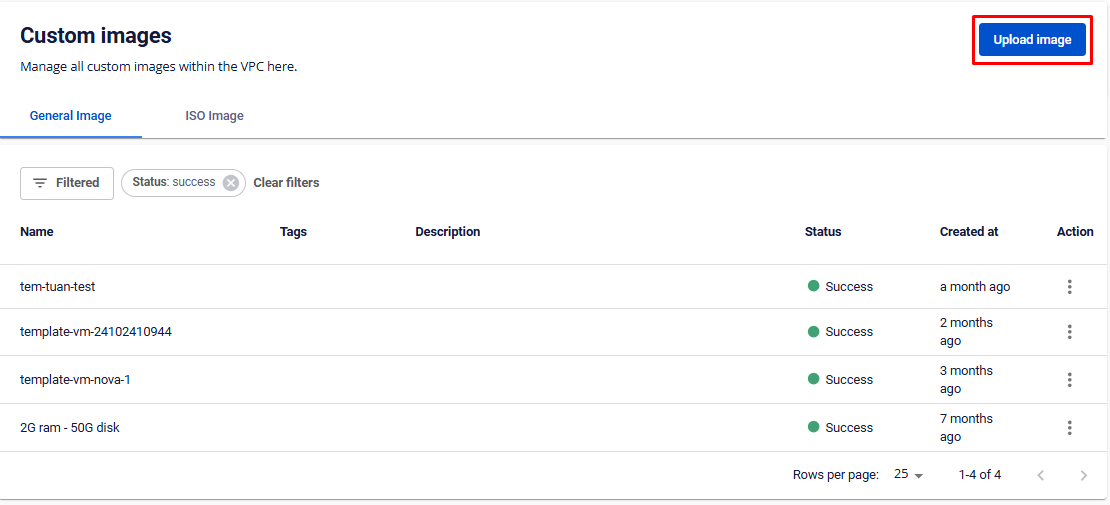This screenshot has width=1110, height=505.
Task: Switch to the ISO Image tab
Action: tap(214, 116)
